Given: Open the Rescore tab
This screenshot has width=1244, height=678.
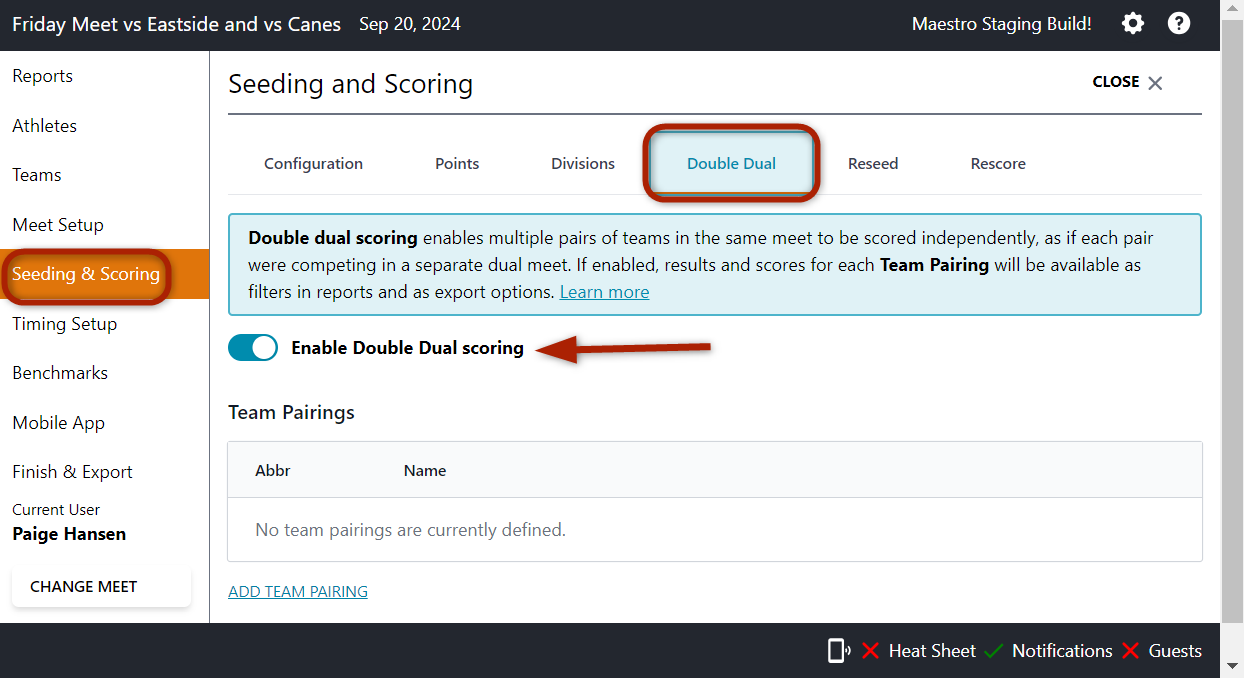Looking at the screenshot, I should [x=998, y=164].
